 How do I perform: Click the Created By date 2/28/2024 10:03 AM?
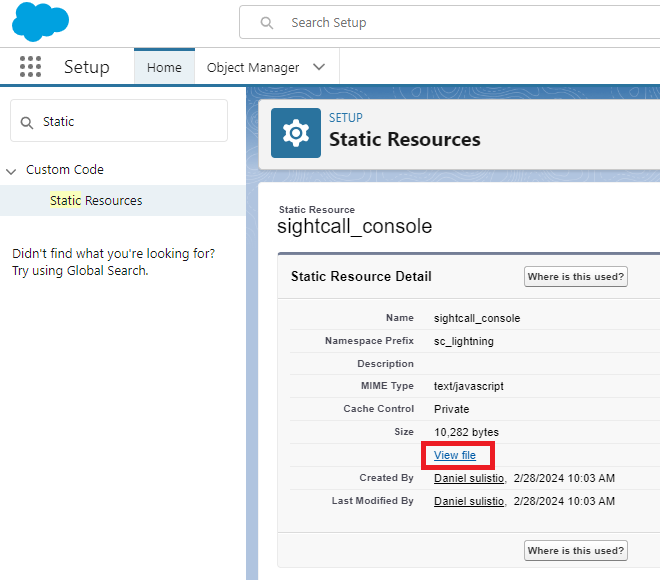click(564, 478)
